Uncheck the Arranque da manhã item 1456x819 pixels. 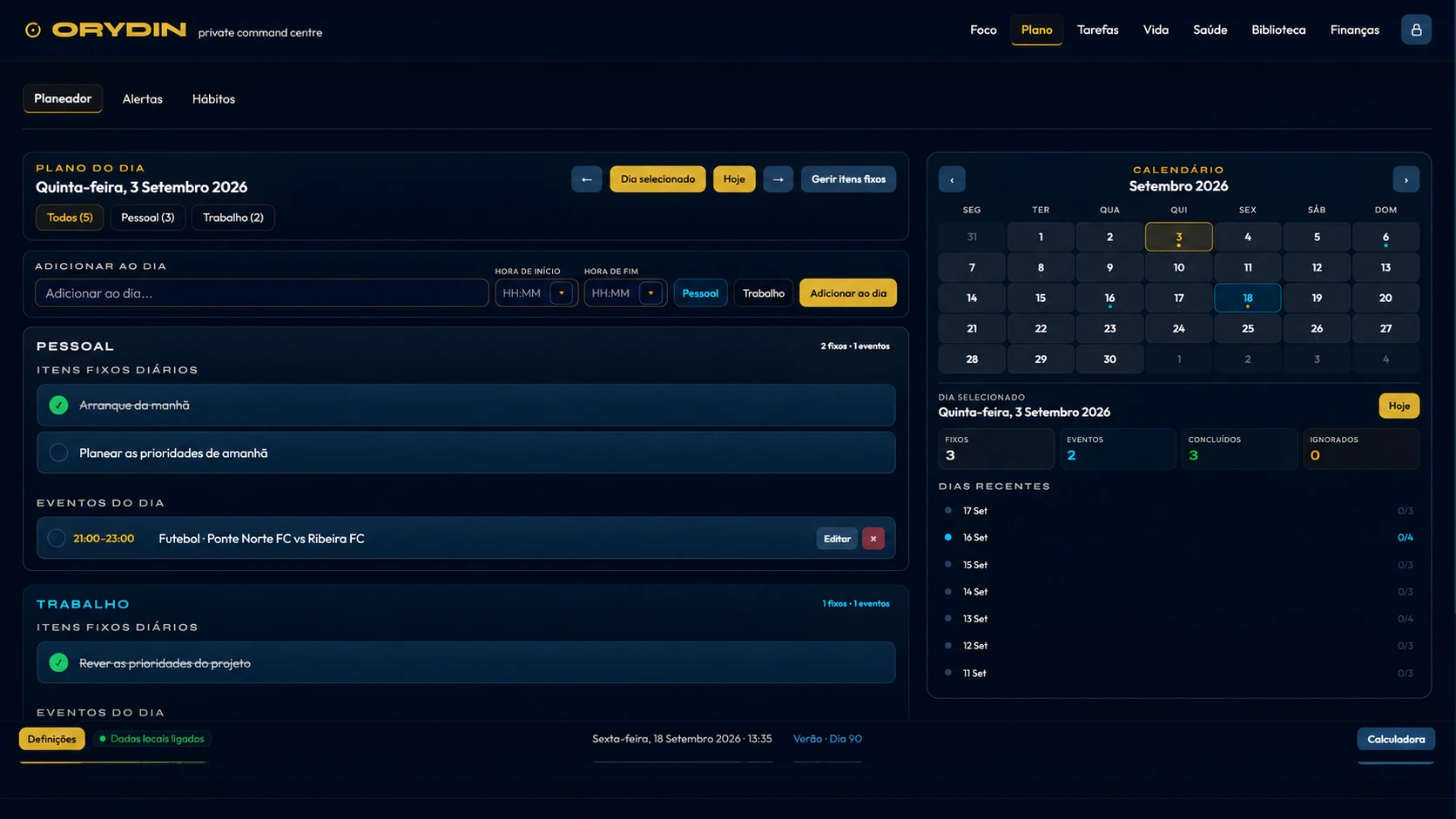(58, 405)
